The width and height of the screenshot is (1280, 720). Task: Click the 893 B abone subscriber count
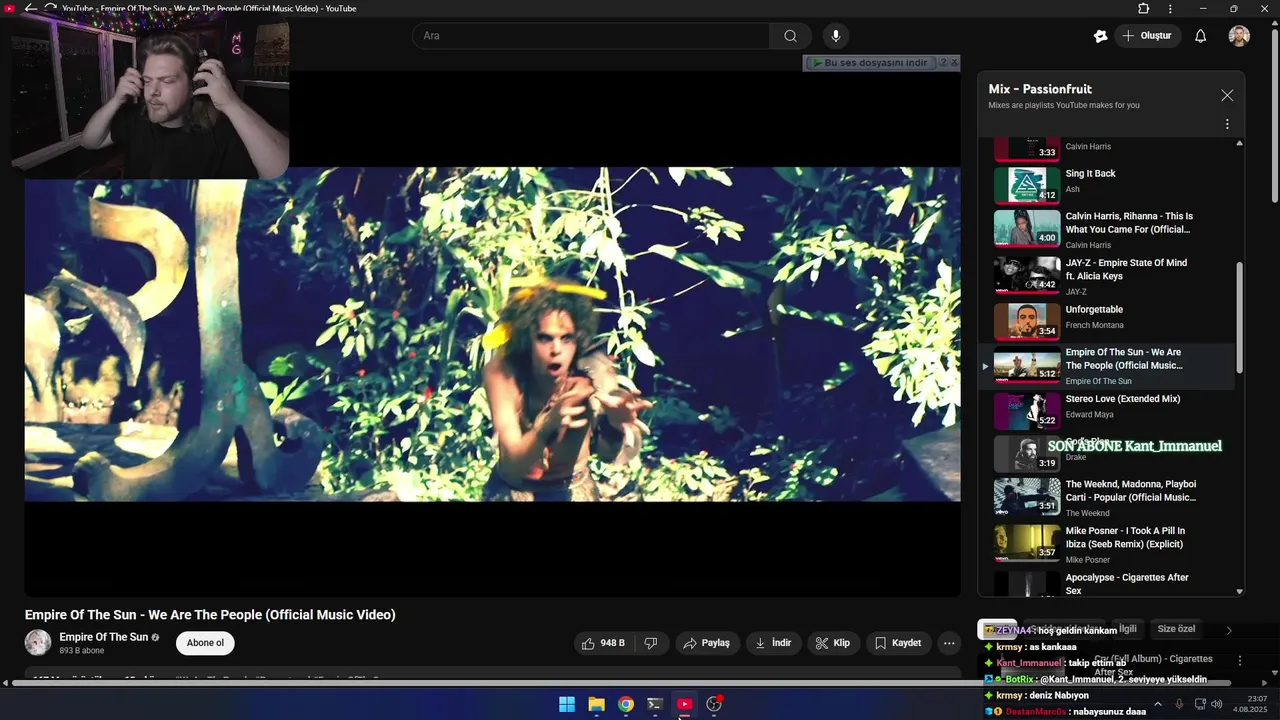click(x=81, y=651)
